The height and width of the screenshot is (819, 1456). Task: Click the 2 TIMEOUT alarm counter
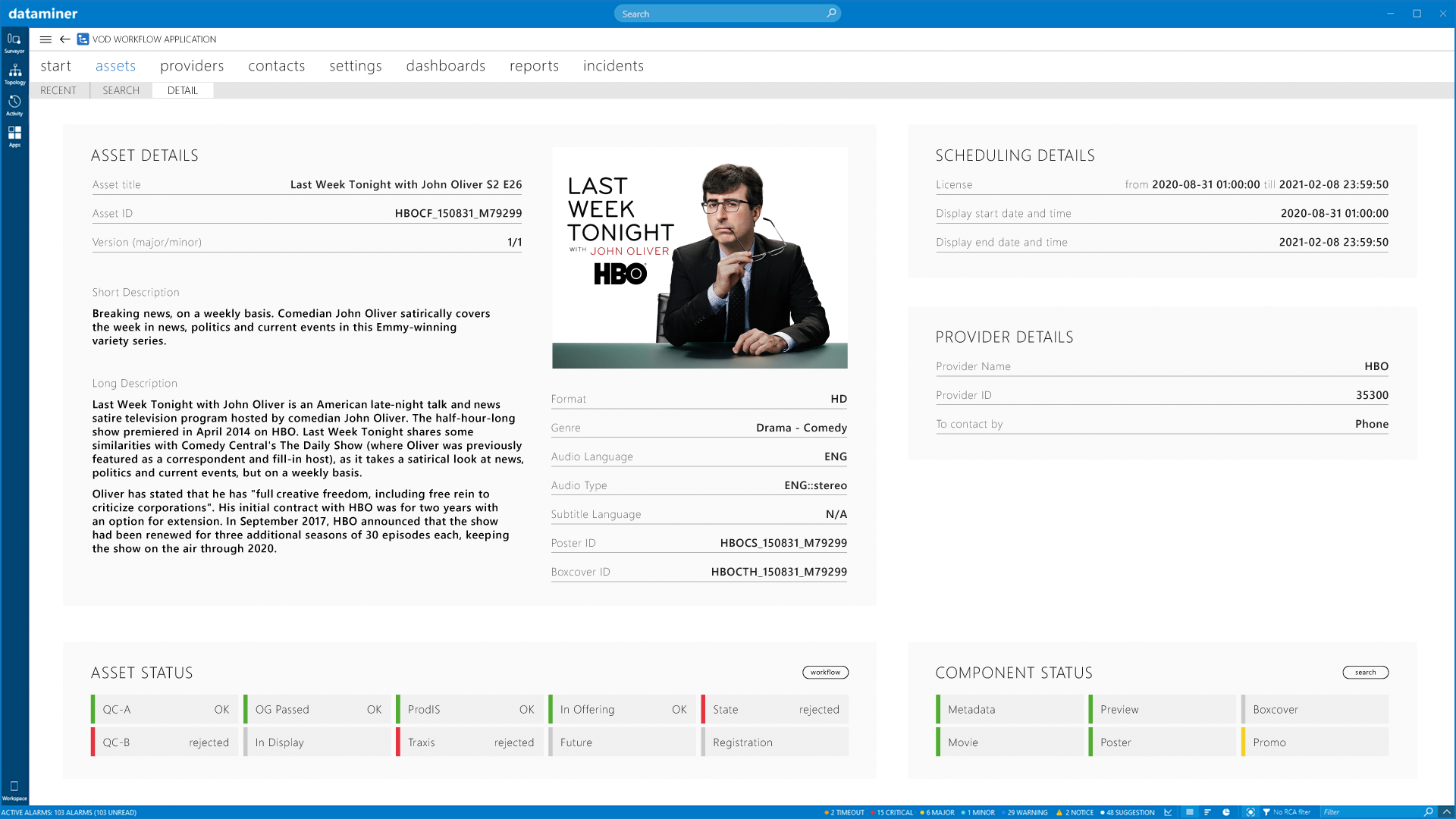tap(844, 813)
